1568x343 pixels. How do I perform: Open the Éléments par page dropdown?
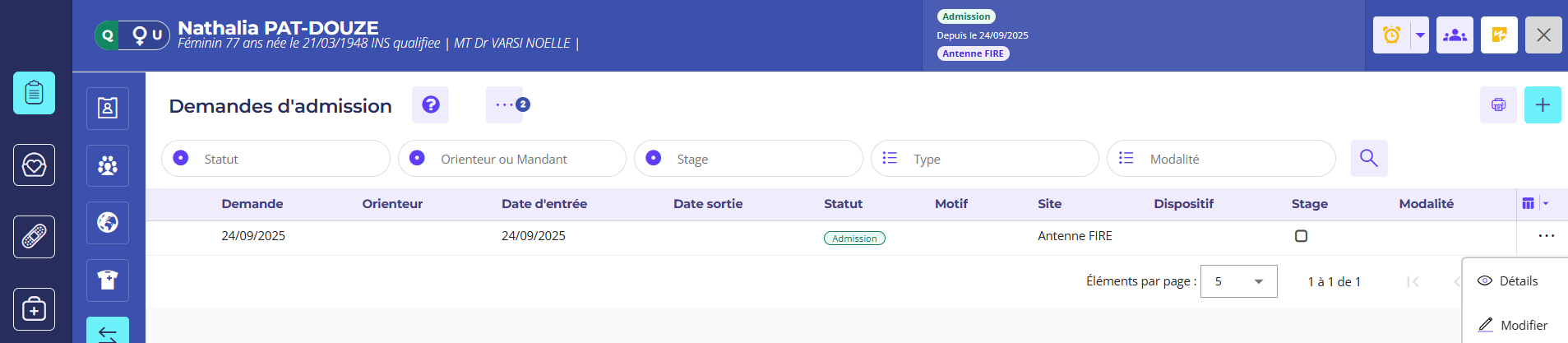[1238, 281]
